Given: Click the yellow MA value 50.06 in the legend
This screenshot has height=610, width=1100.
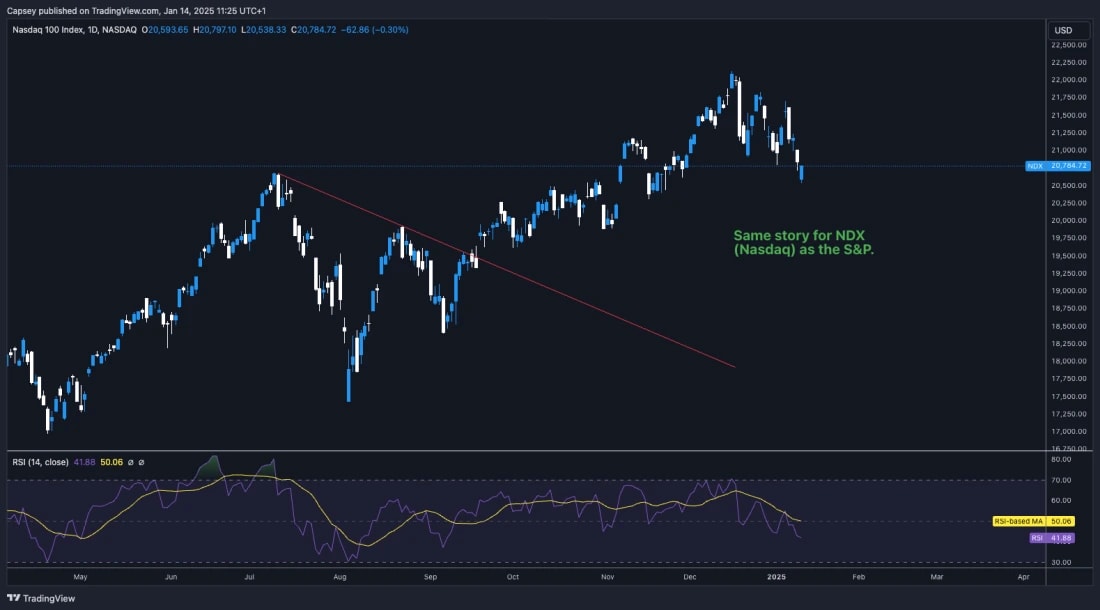Looking at the screenshot, I should (x=111, y=462).
